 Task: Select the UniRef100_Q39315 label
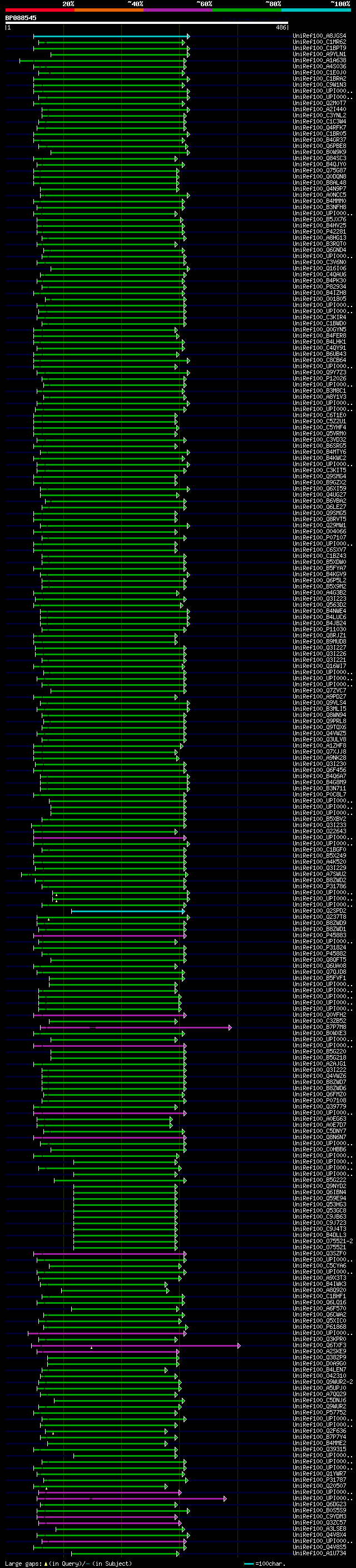[x=319, y=1450]
